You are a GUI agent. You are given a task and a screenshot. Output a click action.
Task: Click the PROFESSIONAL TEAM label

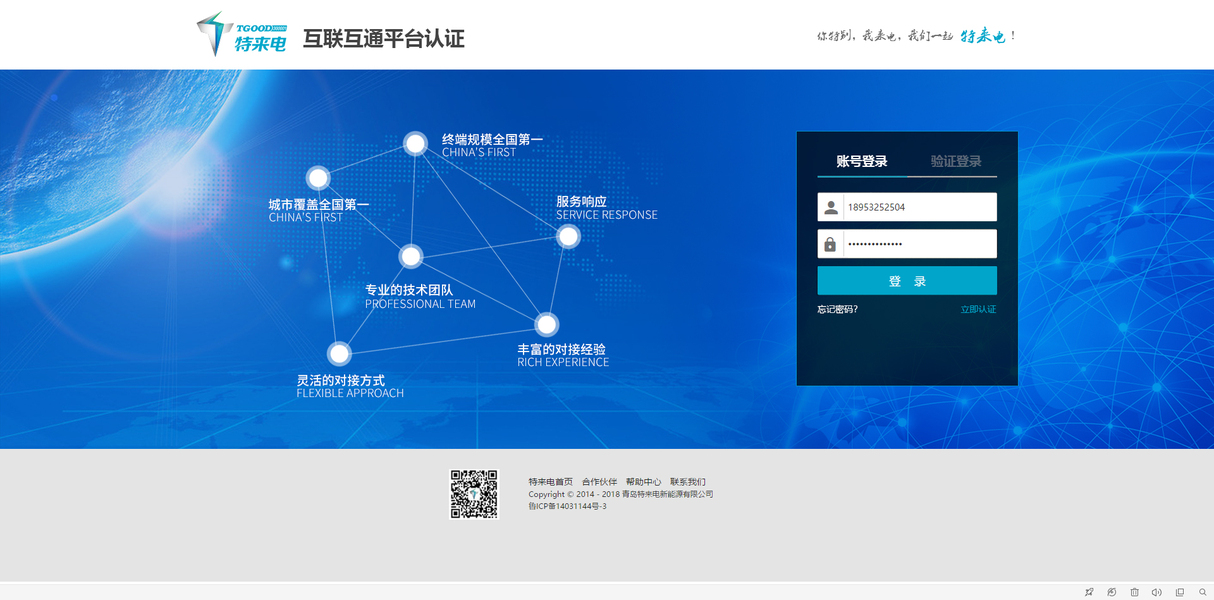[420, 304]
